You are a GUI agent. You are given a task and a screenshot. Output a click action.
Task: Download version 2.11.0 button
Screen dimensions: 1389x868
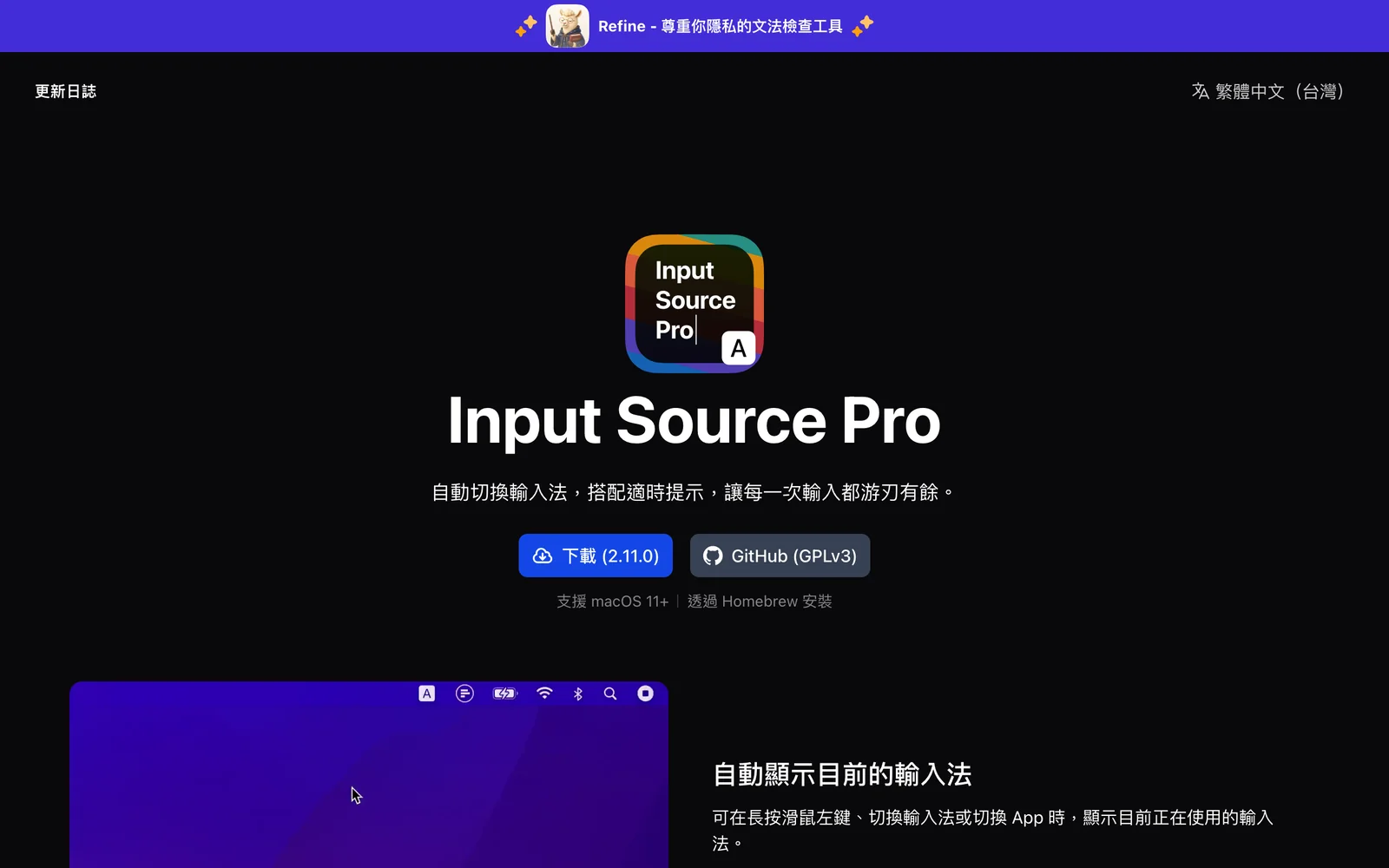coord(596,556)
